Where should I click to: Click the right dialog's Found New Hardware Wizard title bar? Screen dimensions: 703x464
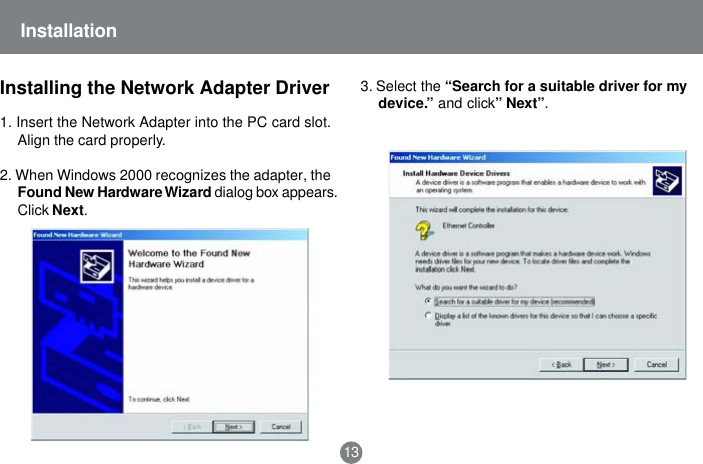click(x=537, y=157)
